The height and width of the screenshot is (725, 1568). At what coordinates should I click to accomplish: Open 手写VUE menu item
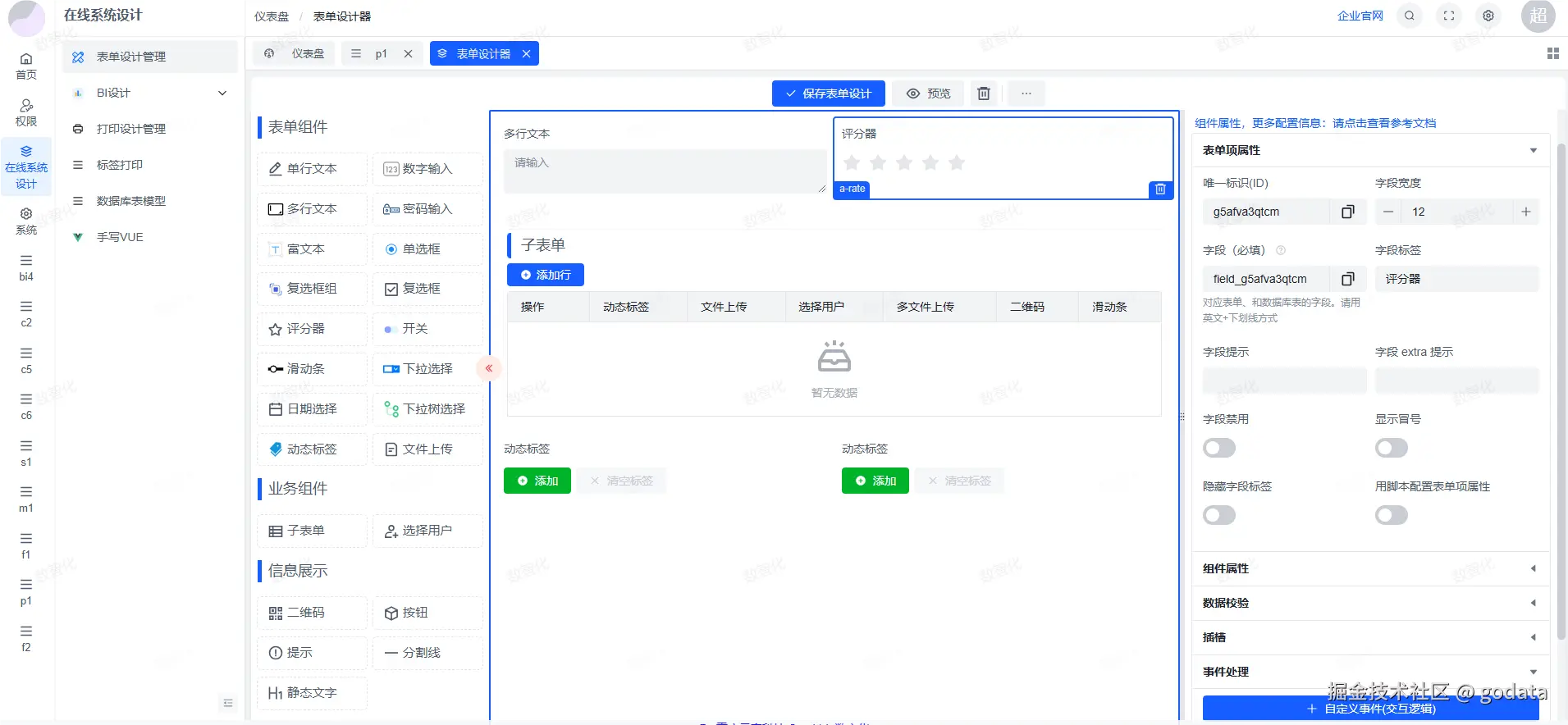149,237
